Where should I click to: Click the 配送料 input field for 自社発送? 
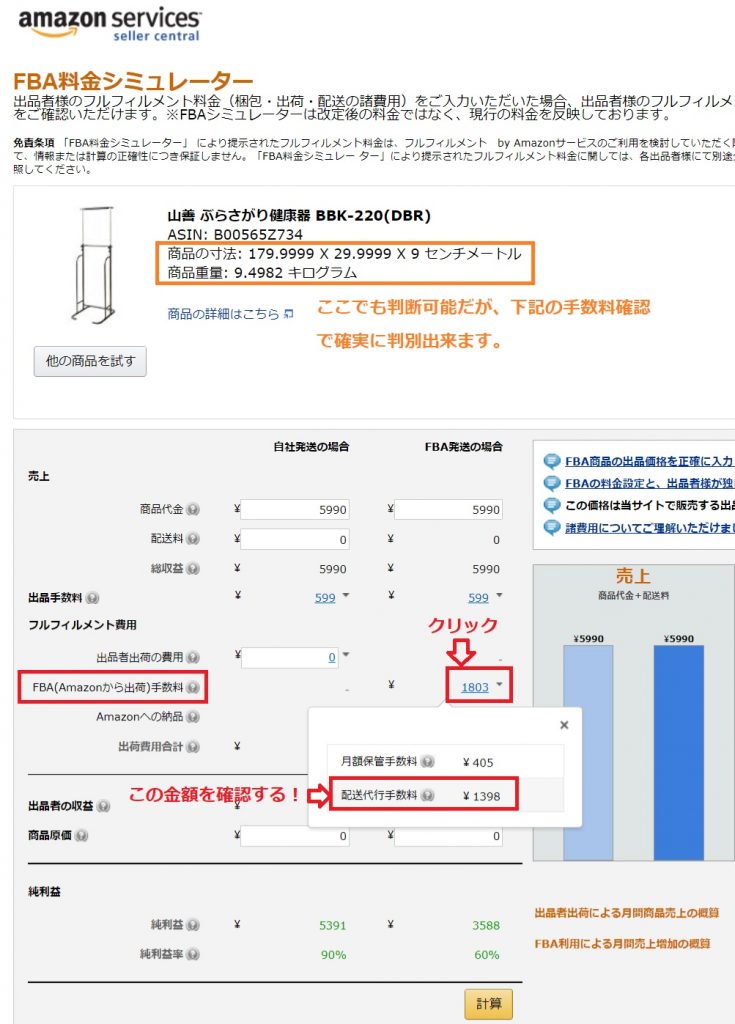pyautogui.click(x=295, y=539)
